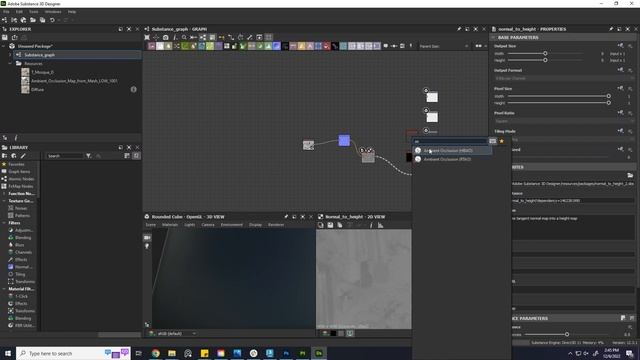Select Blurs filter category
Image resolution: width=640 pixels, height=360 pixels.
tap(20, 245)
